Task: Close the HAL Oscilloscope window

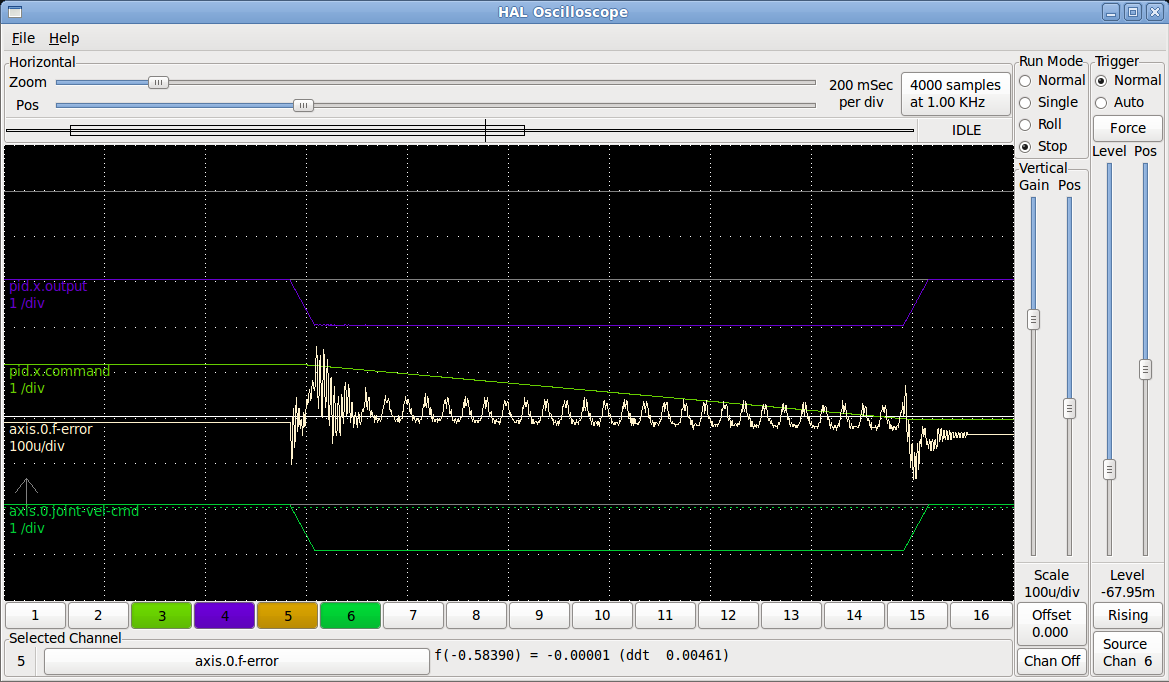Action: (x=1154, y=12)
